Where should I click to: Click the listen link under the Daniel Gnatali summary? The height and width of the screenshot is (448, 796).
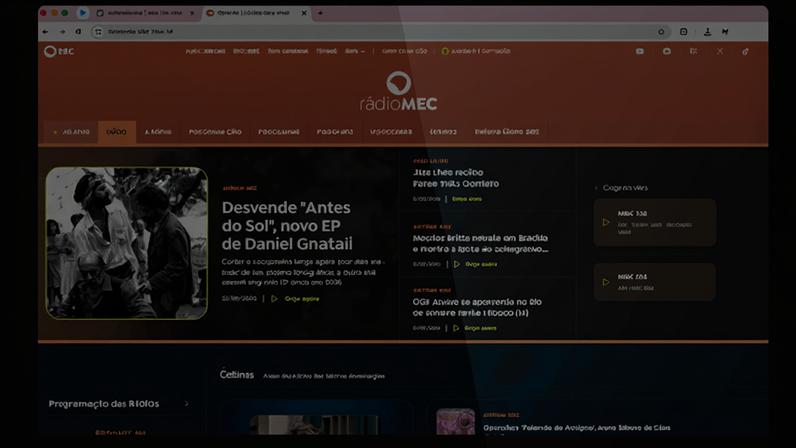point(302,299)
